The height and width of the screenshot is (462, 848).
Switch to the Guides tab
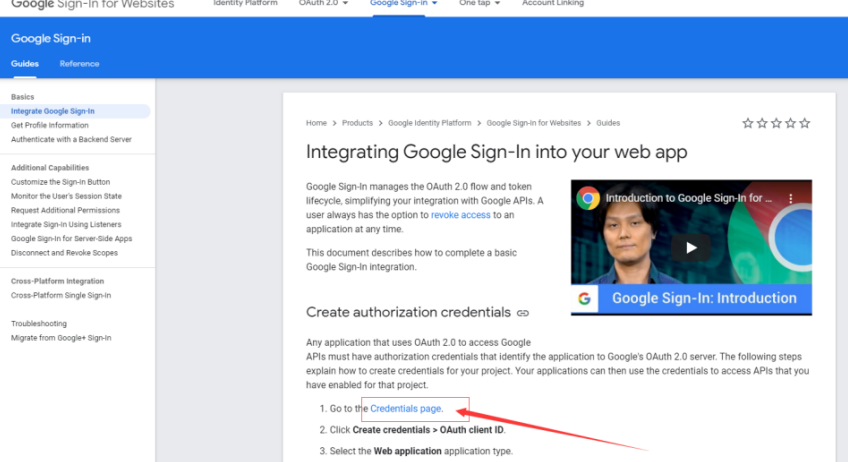(25, 64)
